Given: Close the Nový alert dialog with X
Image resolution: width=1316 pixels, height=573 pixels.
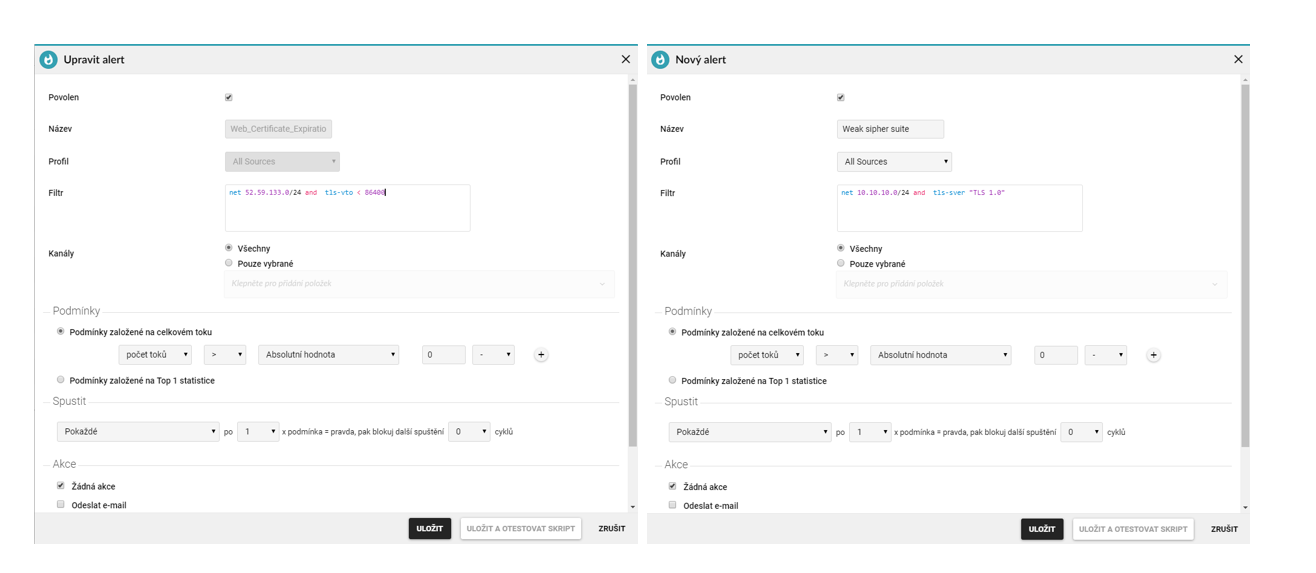Looking at the screenshot, I should click(1238, 60).
